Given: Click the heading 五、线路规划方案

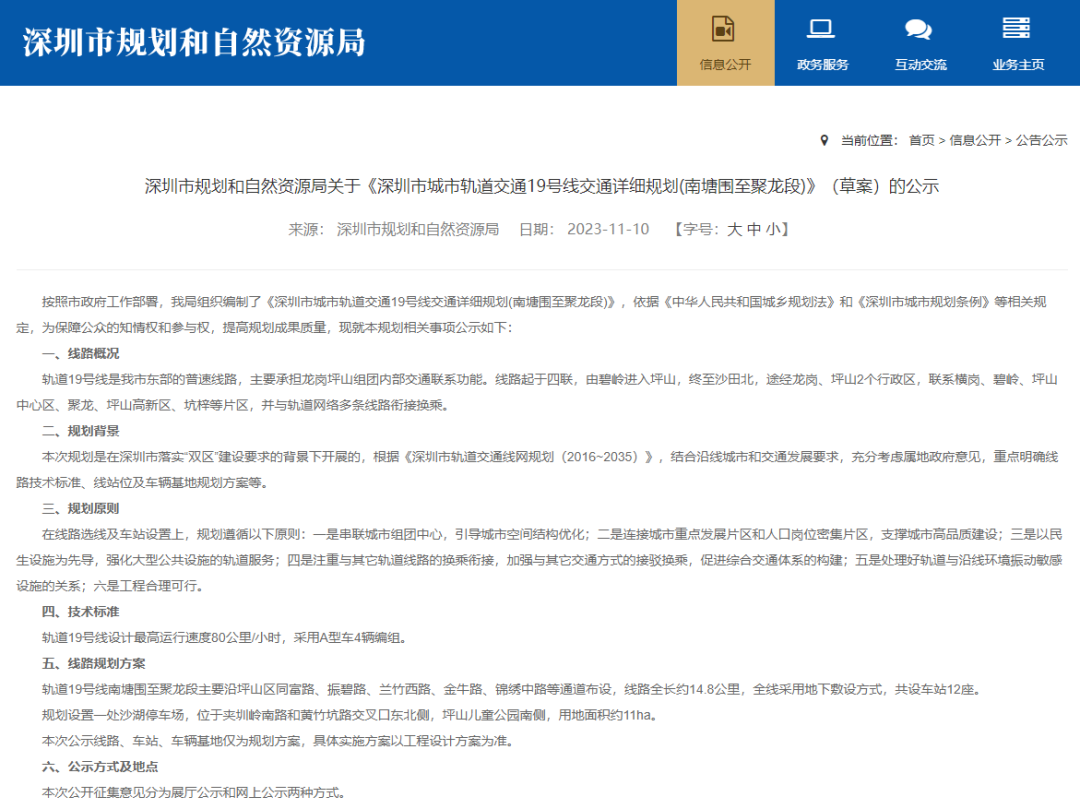Looking at the screenshot, I should (x=94, y=664).
